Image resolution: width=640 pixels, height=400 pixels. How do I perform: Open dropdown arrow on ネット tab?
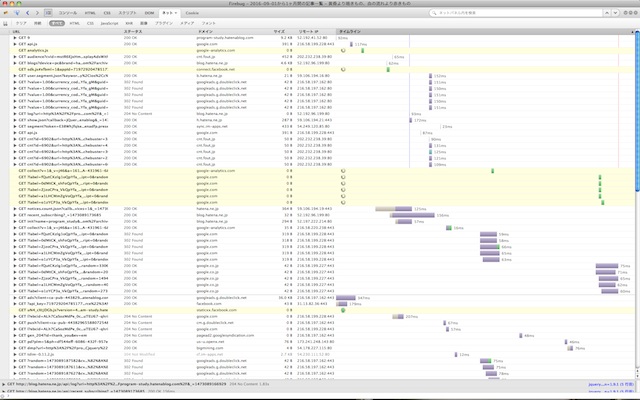176,13
